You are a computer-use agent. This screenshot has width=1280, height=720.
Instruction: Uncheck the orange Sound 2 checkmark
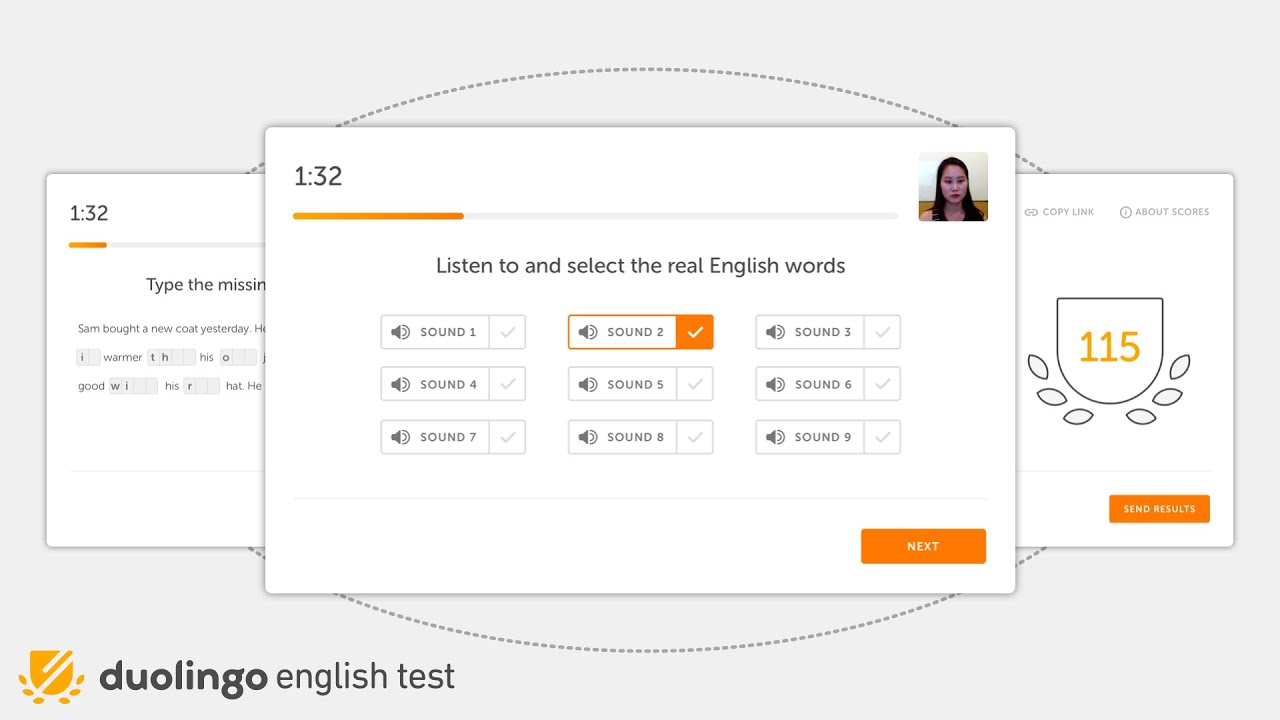pyautogui.click(x=695, y=332)
